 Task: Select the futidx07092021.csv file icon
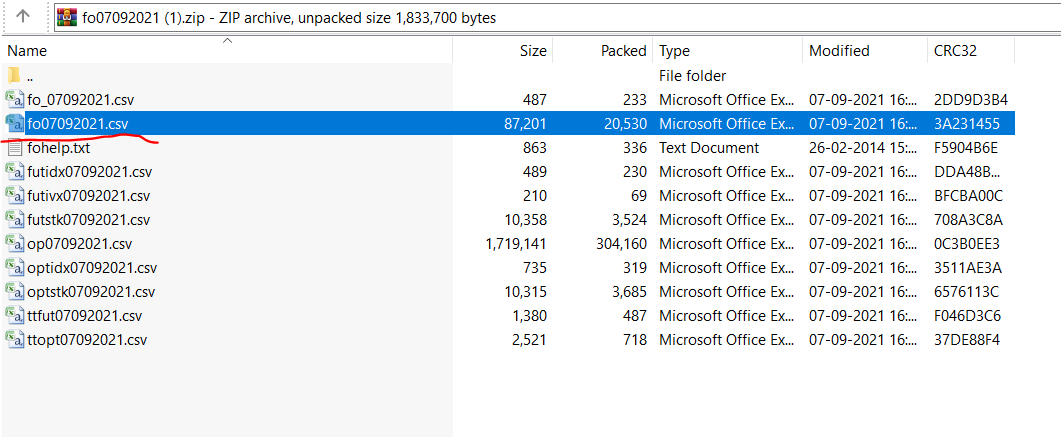point(15,171)
